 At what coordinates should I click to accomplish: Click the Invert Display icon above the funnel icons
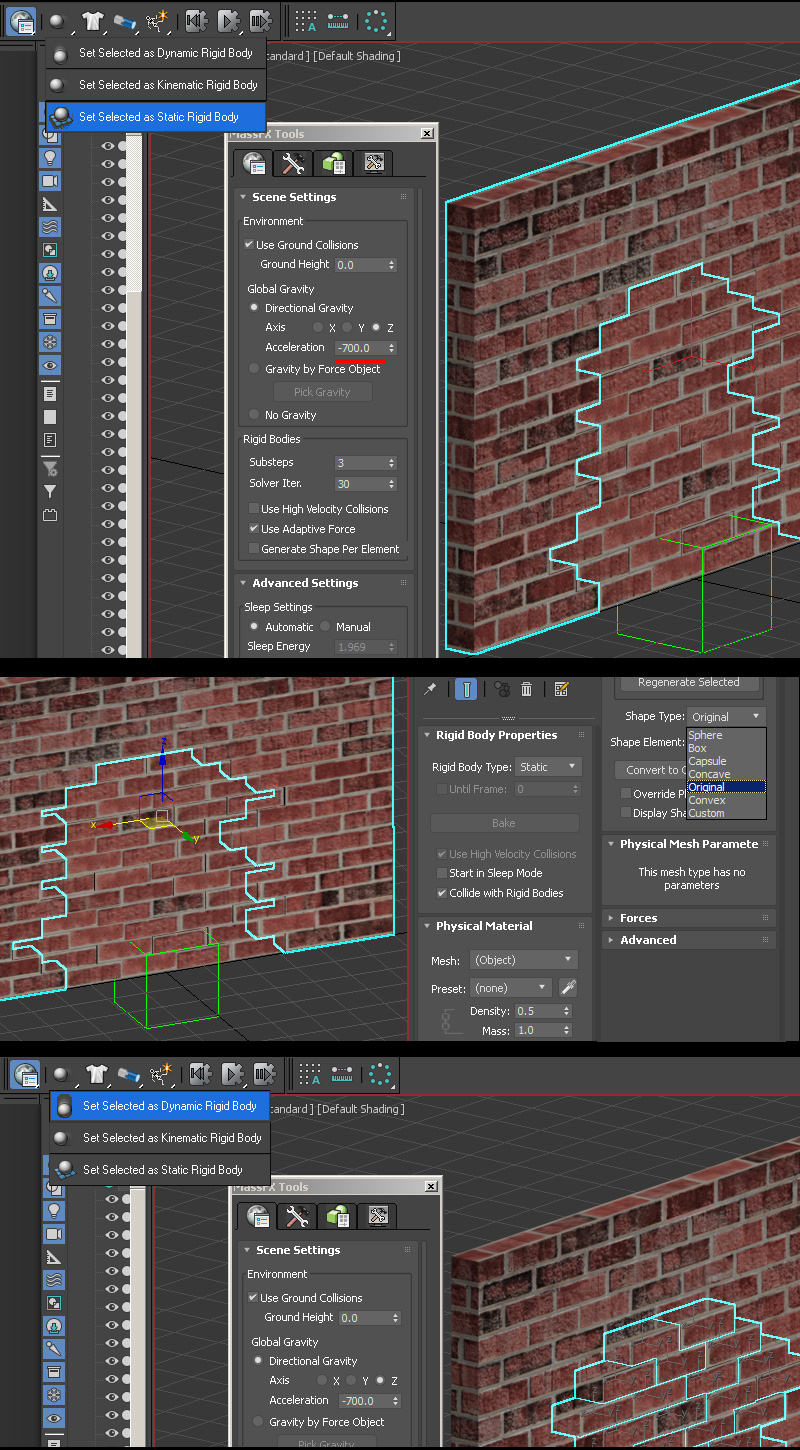(x=50, y=440)
